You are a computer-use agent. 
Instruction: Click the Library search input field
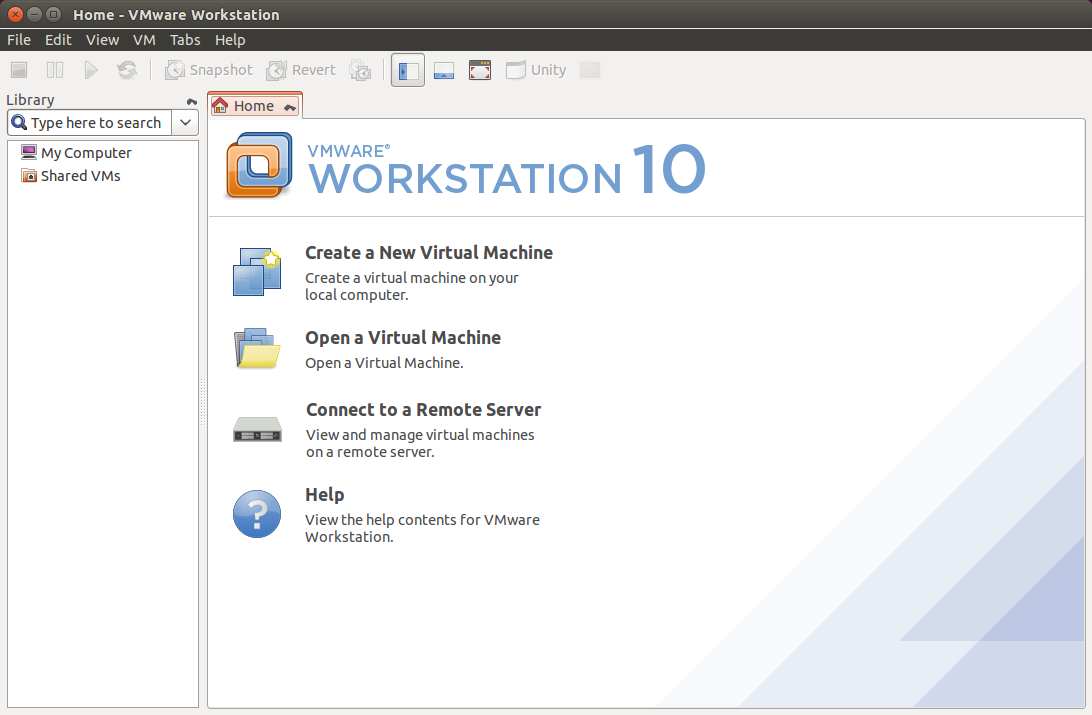coord(95,122)
